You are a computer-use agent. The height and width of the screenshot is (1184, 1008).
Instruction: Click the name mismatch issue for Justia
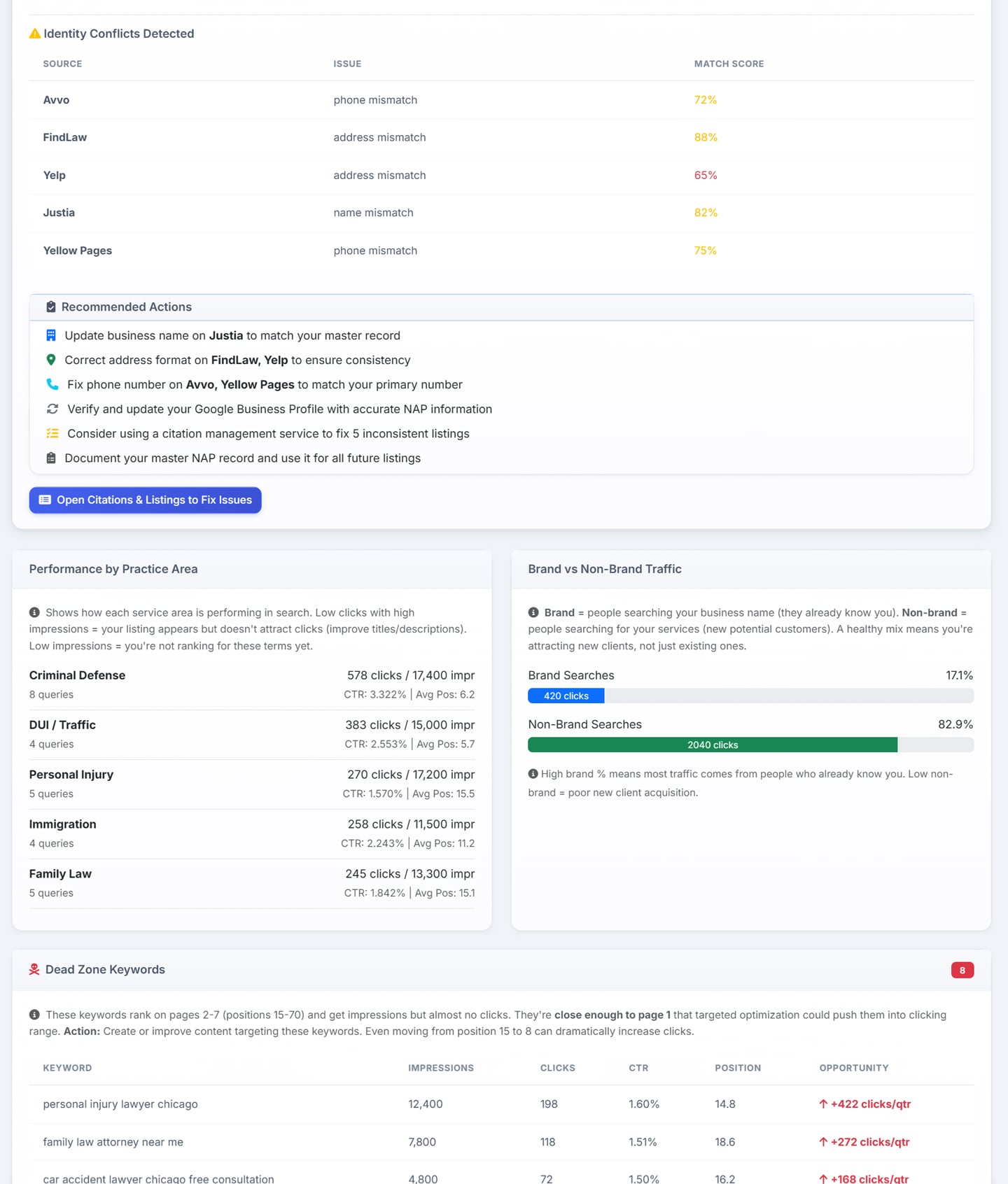pyautogui.click(x=373, y=213)
